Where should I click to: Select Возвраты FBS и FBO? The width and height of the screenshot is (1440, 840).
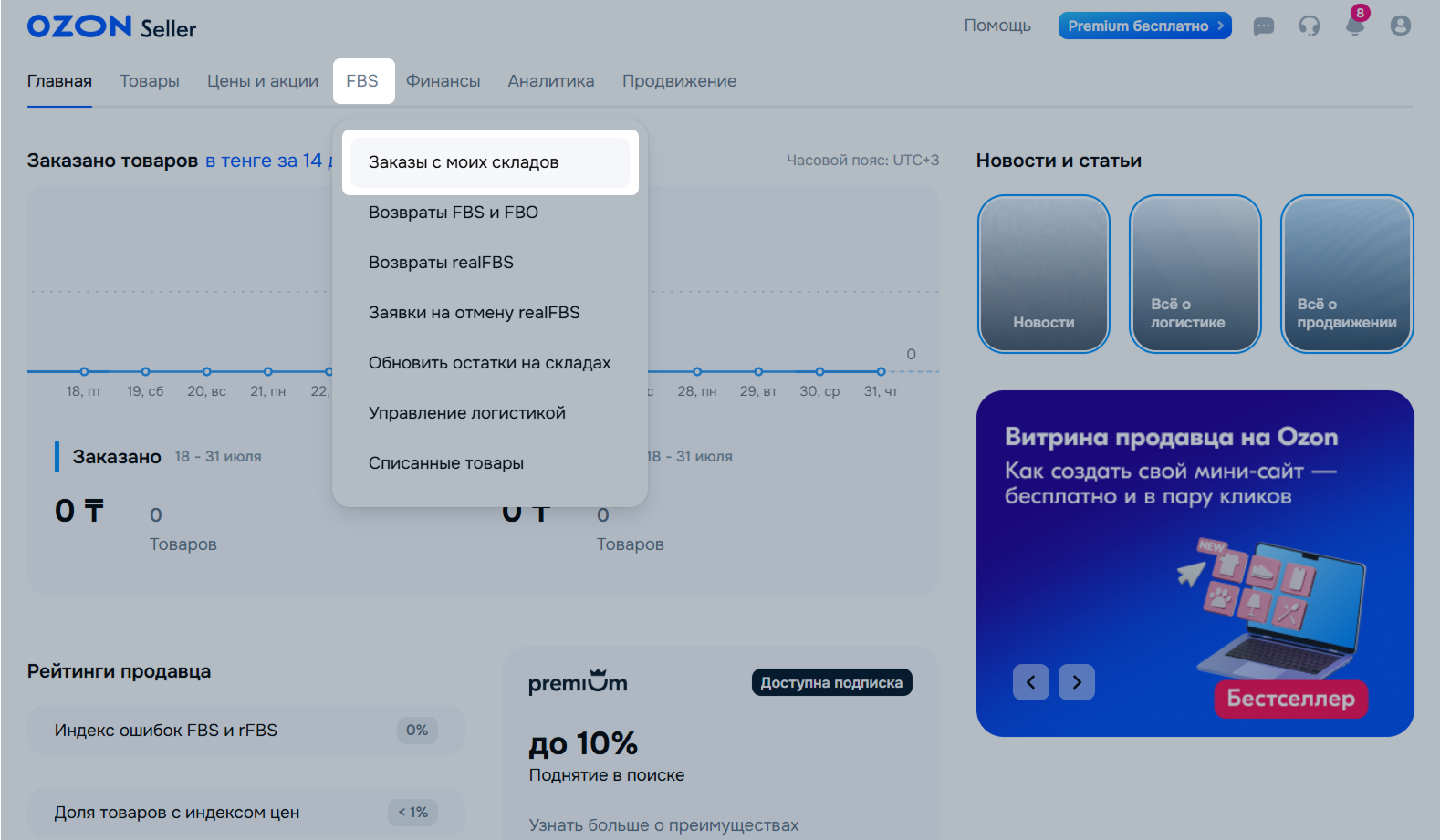(490, 213)
